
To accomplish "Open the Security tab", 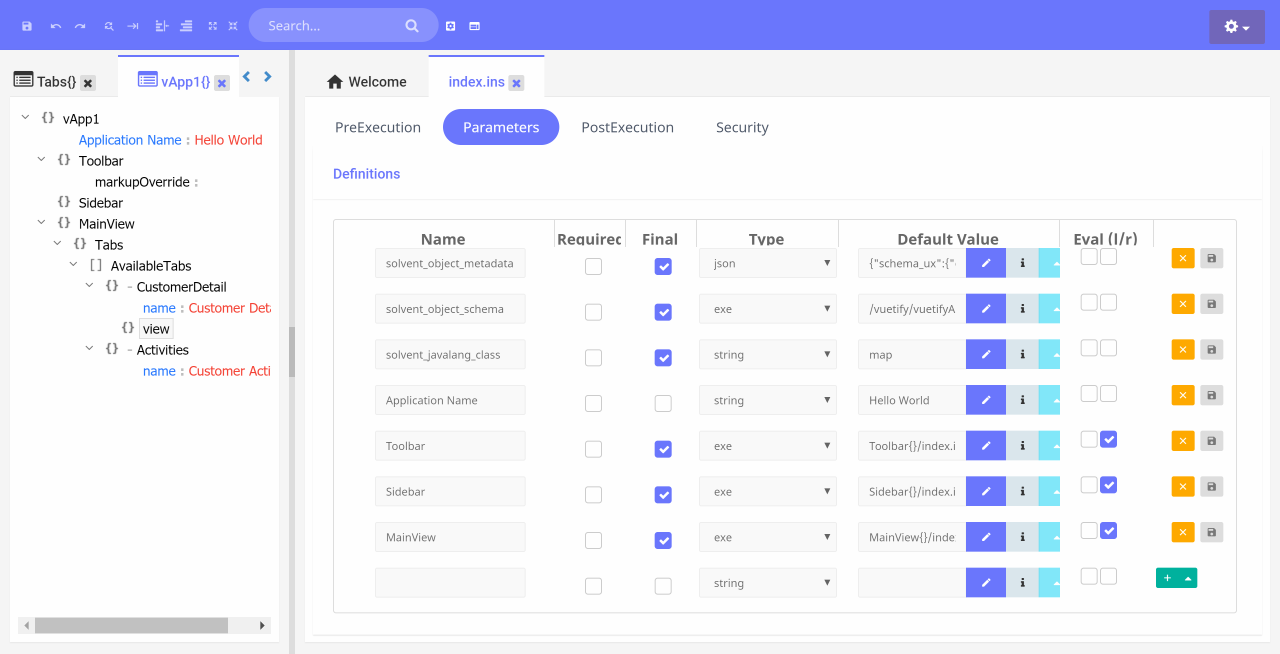I will [x=742, y=127].
